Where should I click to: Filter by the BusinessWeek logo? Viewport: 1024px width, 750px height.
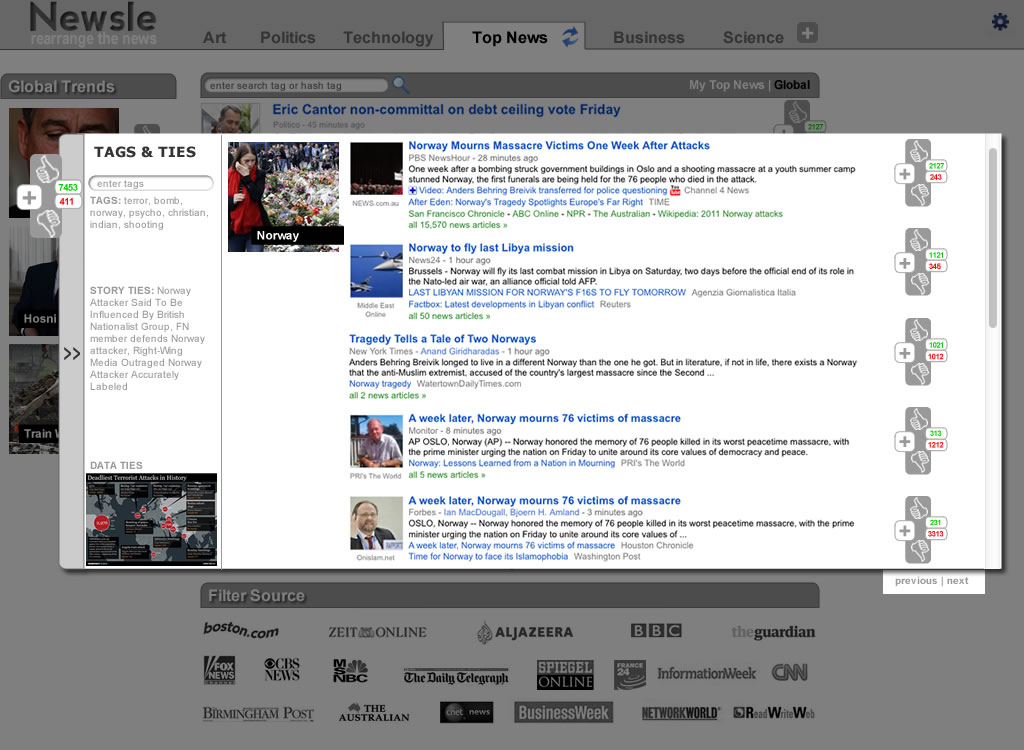563,713
